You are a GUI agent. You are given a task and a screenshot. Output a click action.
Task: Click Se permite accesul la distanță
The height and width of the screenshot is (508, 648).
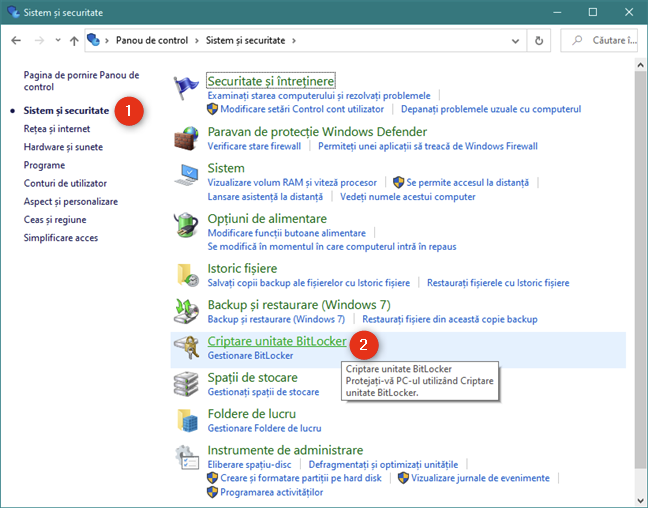pyautogui.click(x=467, y=183)
